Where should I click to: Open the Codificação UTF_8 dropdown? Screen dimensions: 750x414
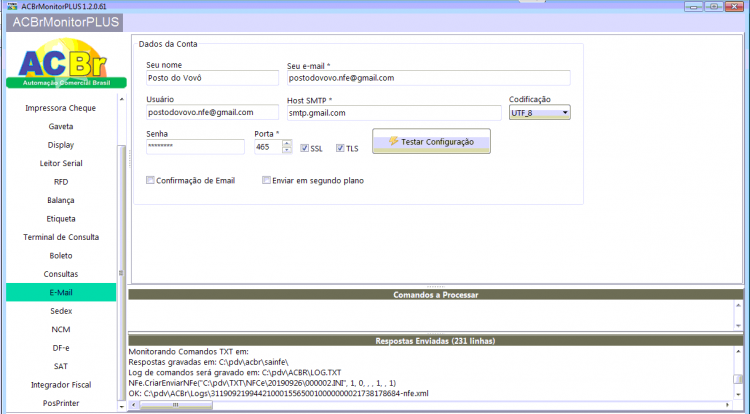click(540, 113)
